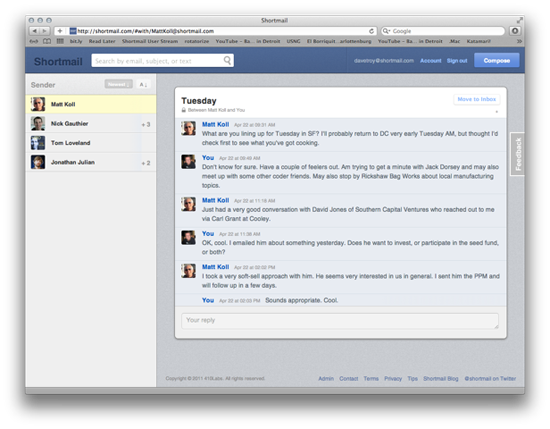Click Matt Koll avatar on 11:18 AM message
The image size is (550, 429).
coord(188,204)
